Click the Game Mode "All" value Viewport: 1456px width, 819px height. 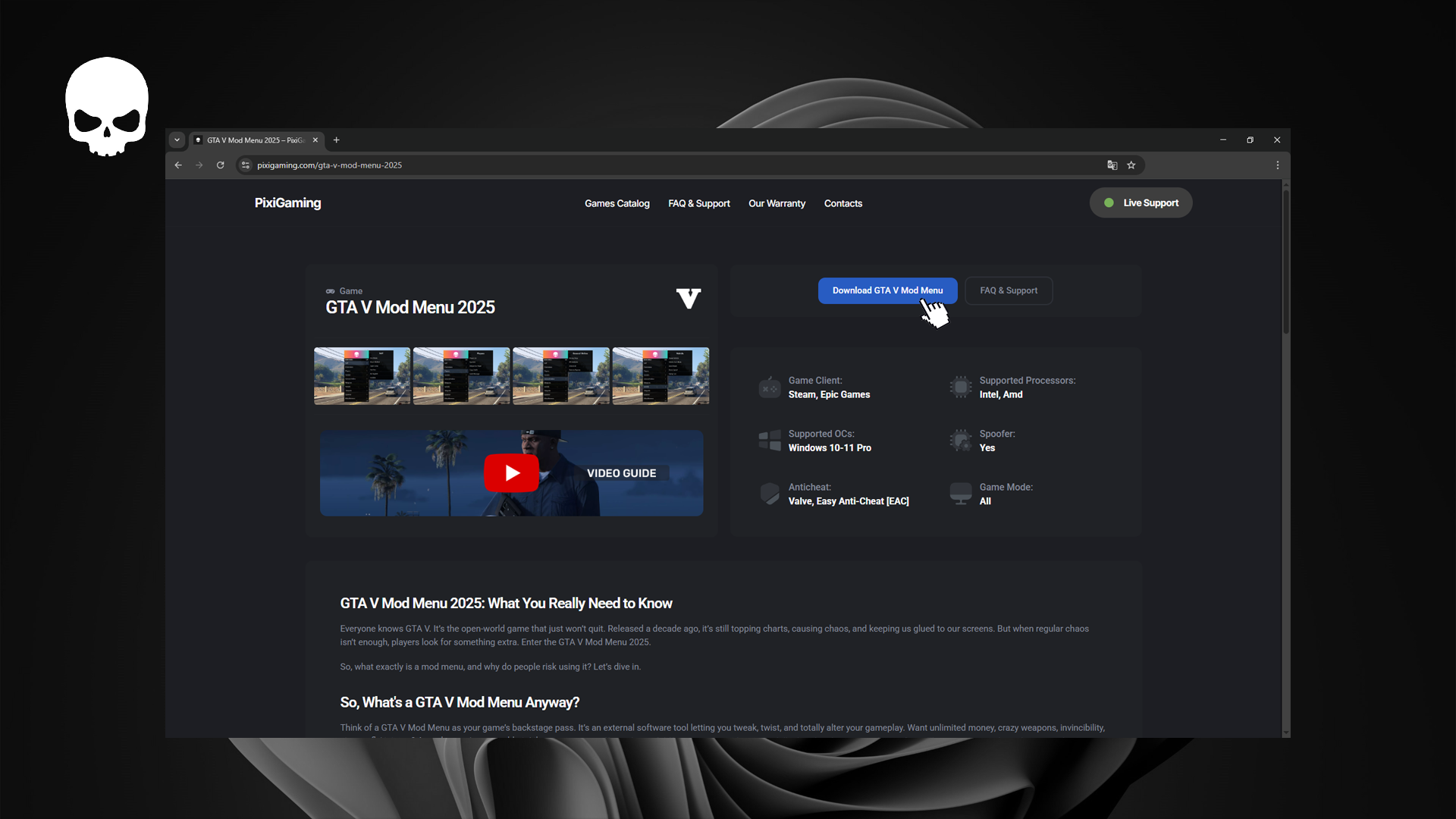(985, 502)
